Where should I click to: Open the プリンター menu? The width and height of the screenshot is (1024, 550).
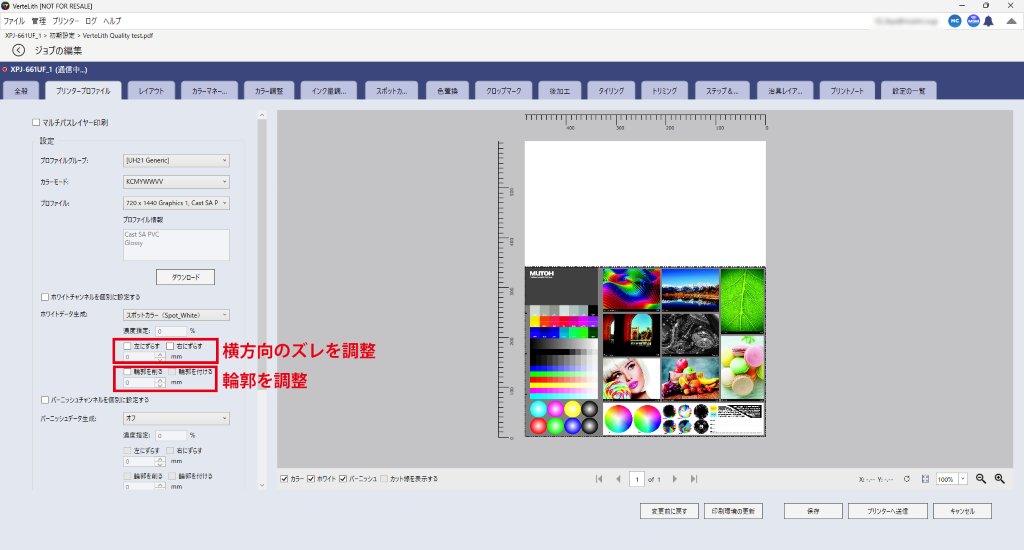66,20
